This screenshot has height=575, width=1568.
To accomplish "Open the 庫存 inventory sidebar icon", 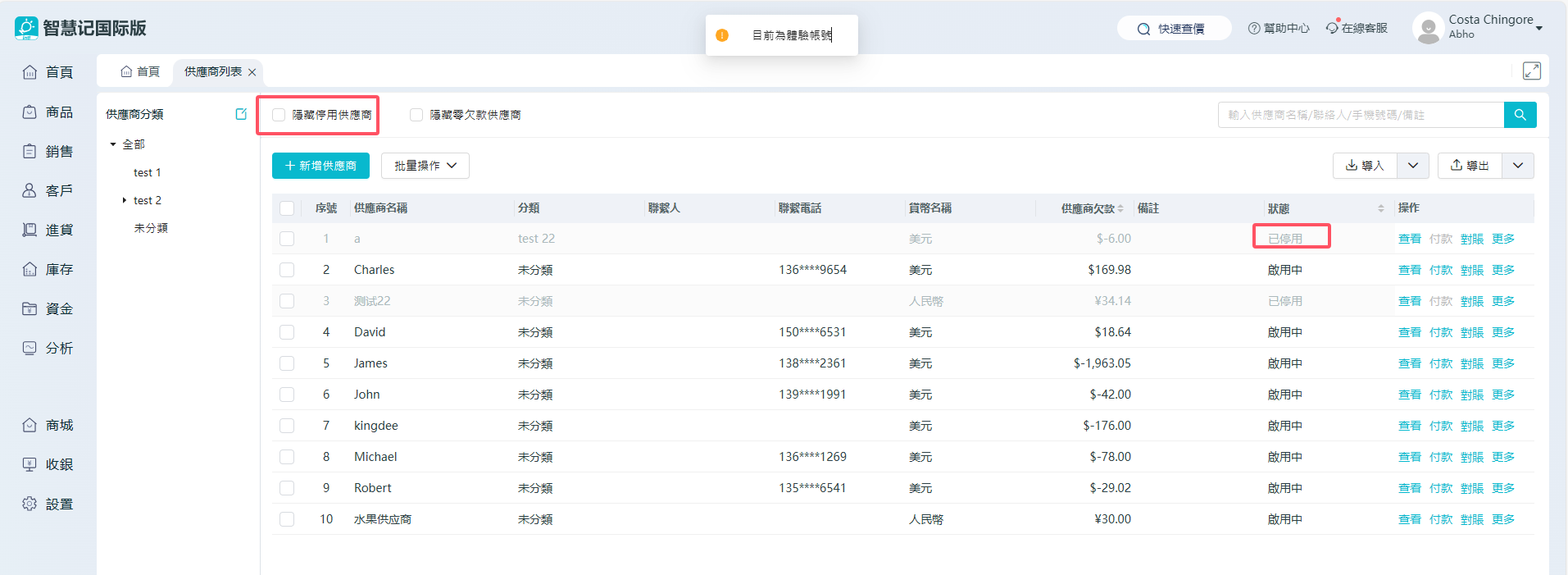I will pos(30,269).
